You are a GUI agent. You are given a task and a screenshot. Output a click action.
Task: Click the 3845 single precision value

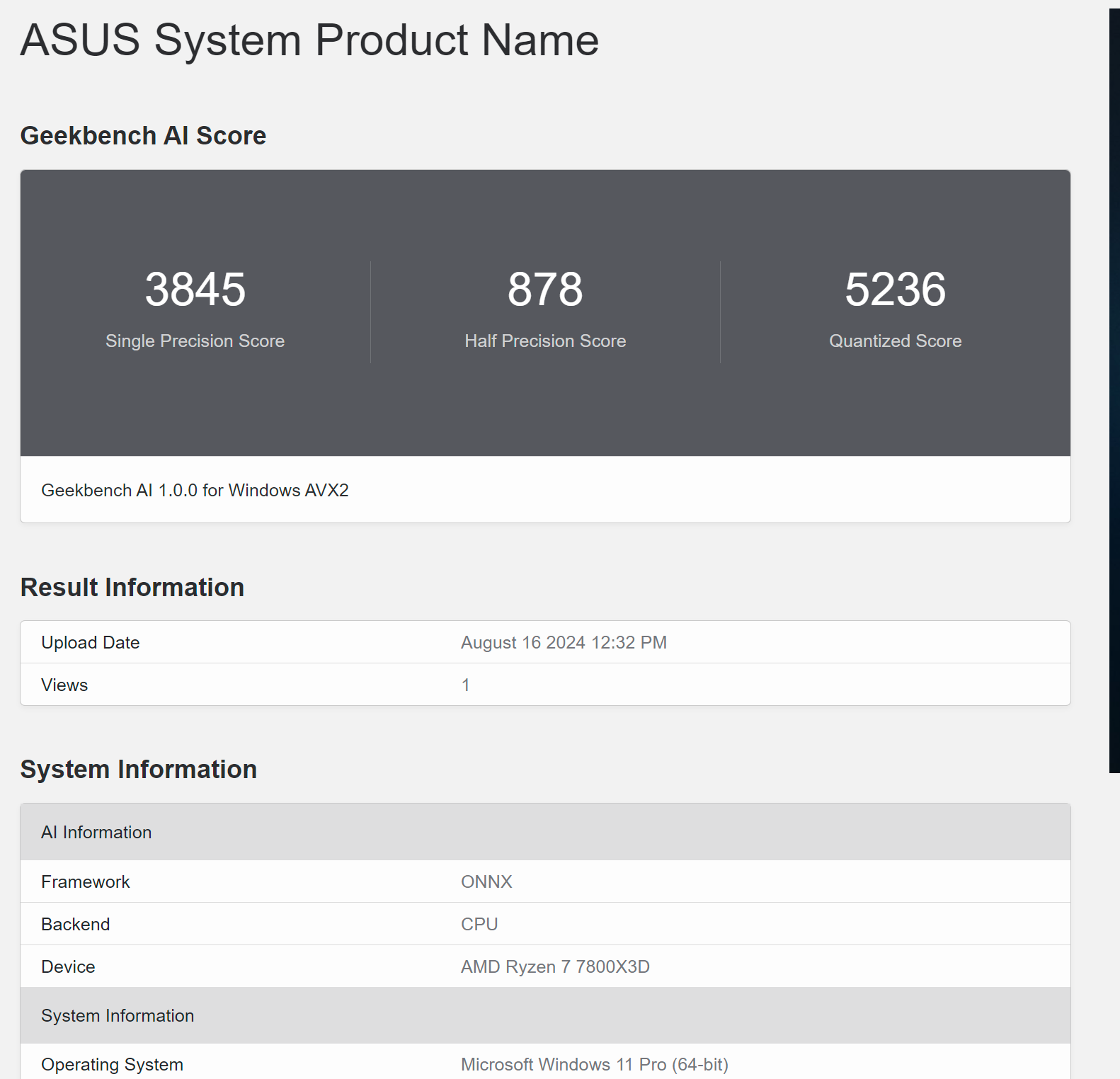tap(195, 289)
